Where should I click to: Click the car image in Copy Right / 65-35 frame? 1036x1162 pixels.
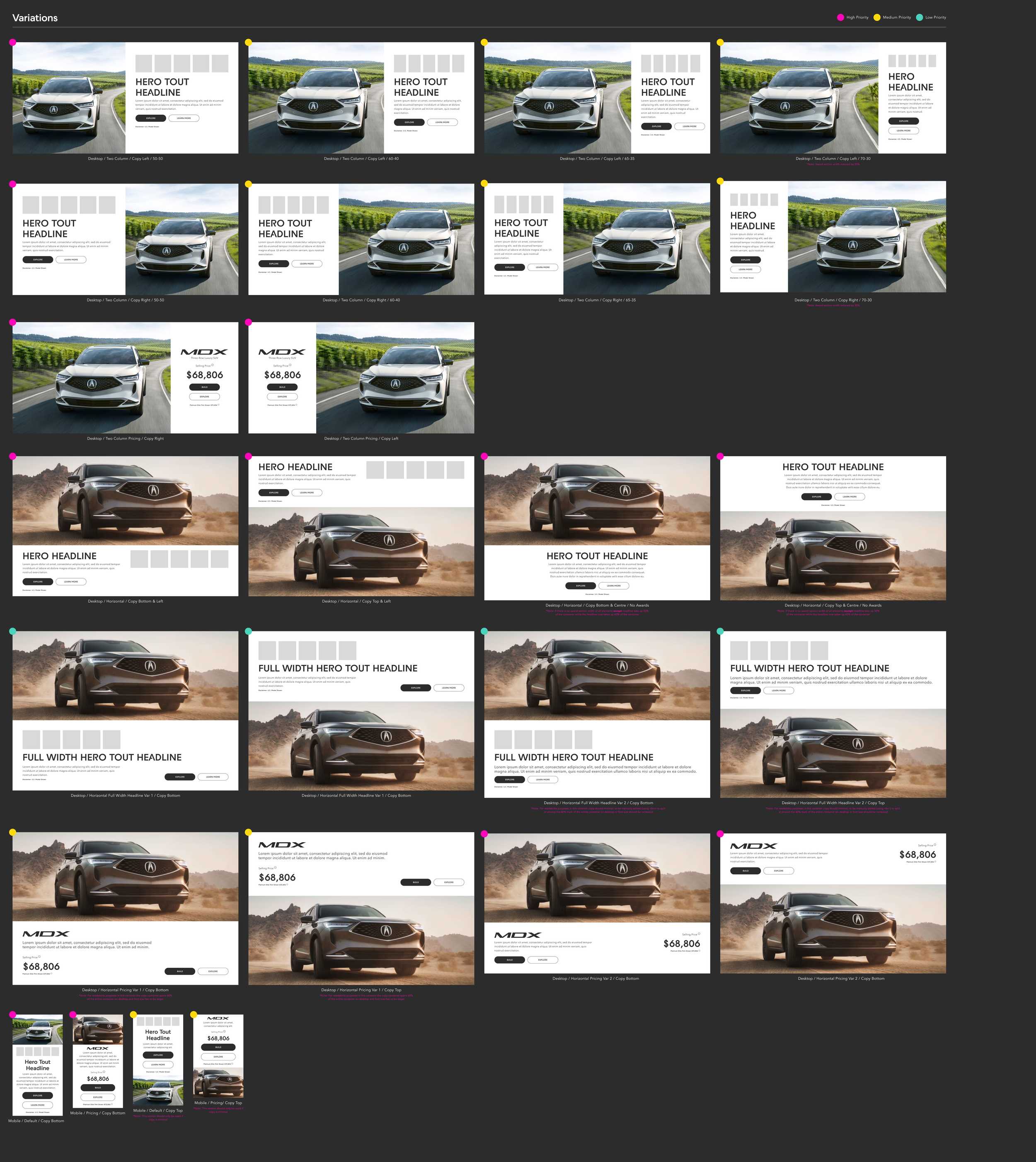(x=637, y=239)
